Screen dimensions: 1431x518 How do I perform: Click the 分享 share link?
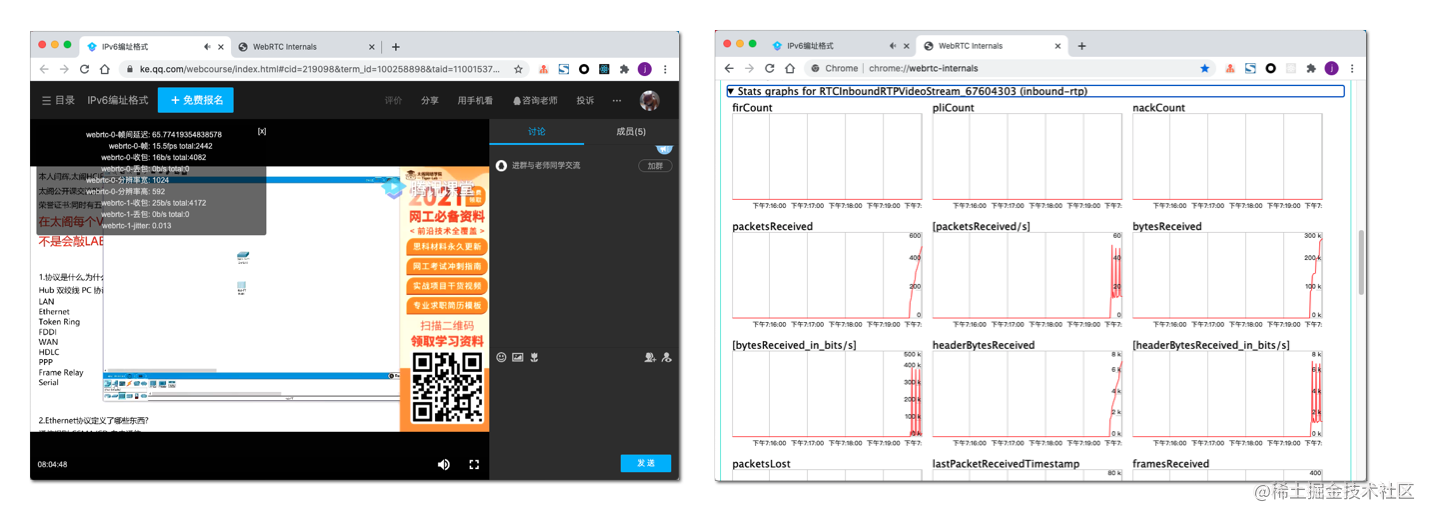click(x=430, y=100)
